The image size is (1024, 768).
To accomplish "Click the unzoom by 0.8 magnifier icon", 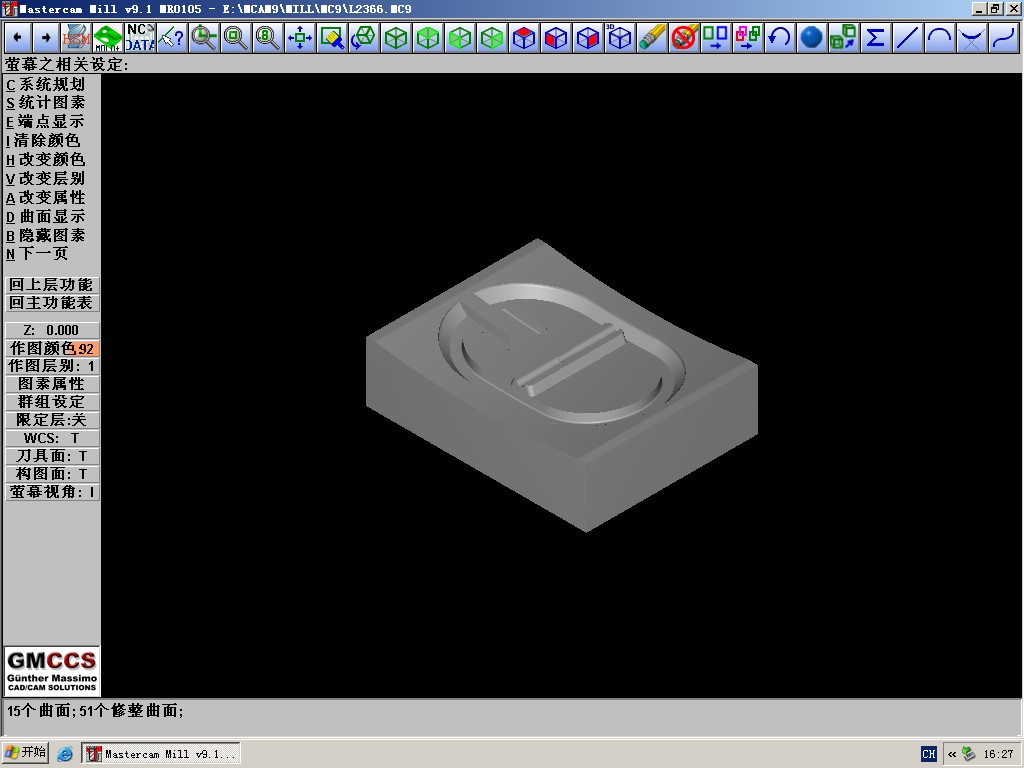I will (268, 38).
